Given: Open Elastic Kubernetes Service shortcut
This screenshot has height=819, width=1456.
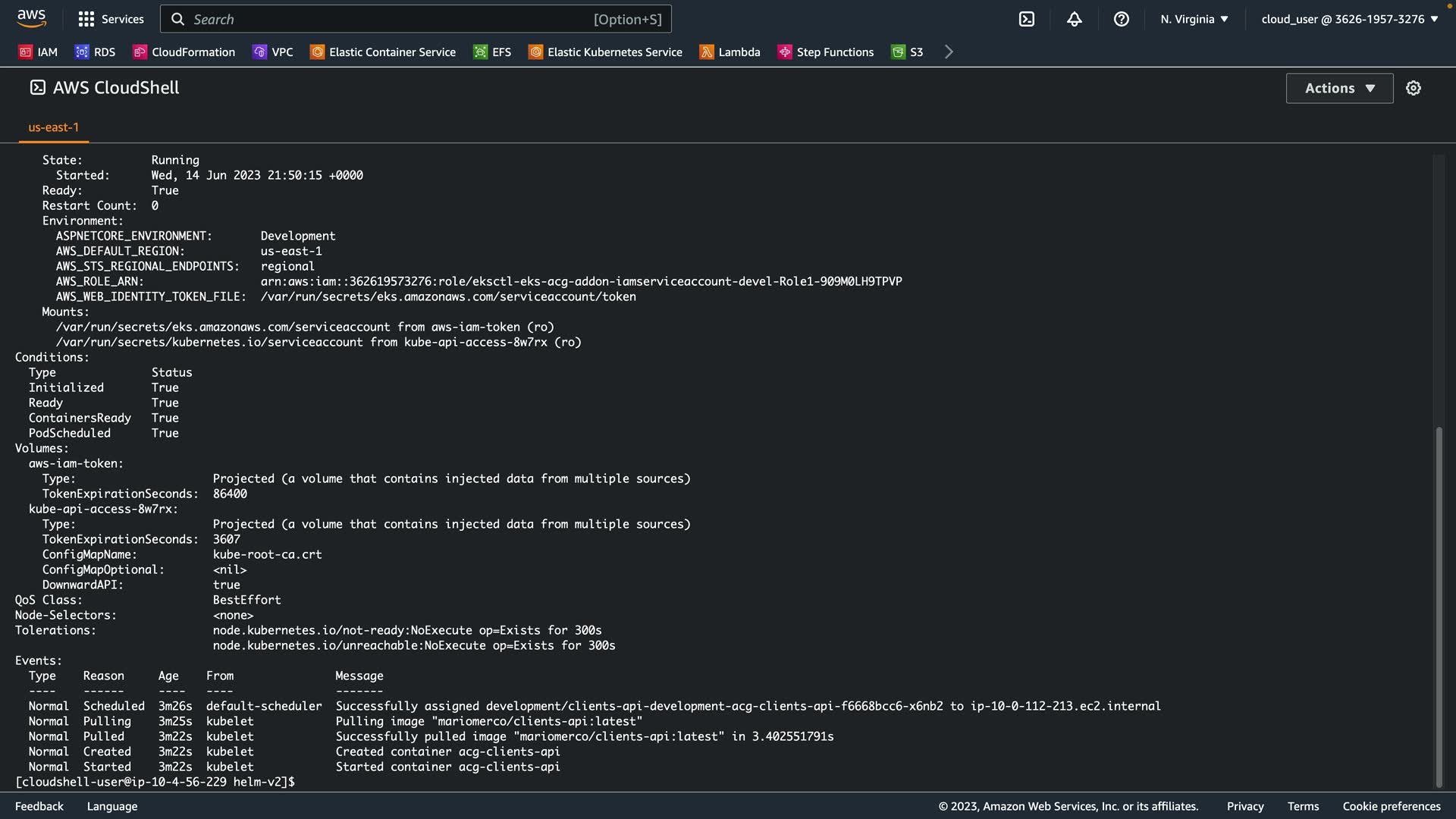Looking at the screenshot, I should coord(605,52).
